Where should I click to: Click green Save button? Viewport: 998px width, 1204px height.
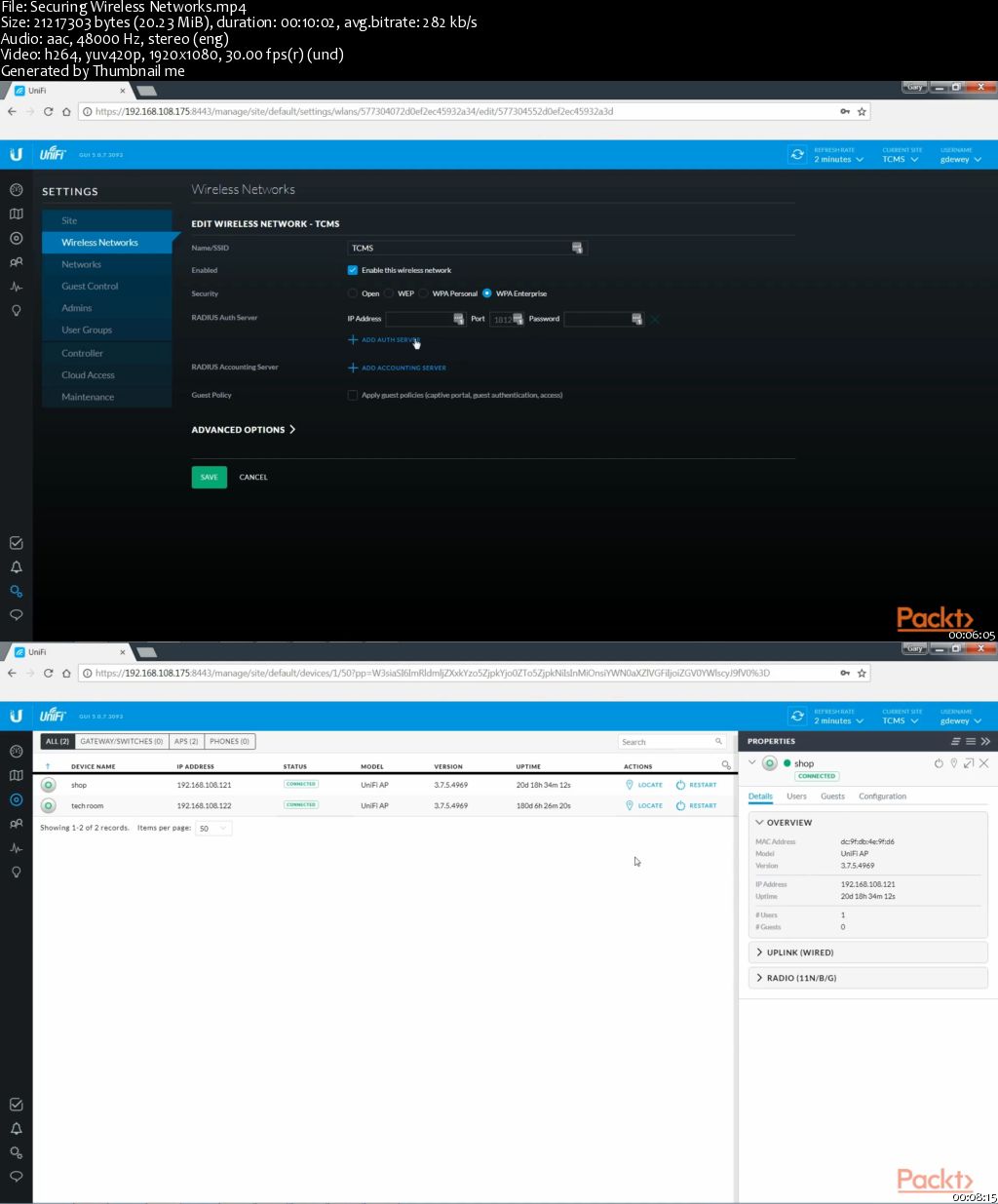tap(209, 477)
